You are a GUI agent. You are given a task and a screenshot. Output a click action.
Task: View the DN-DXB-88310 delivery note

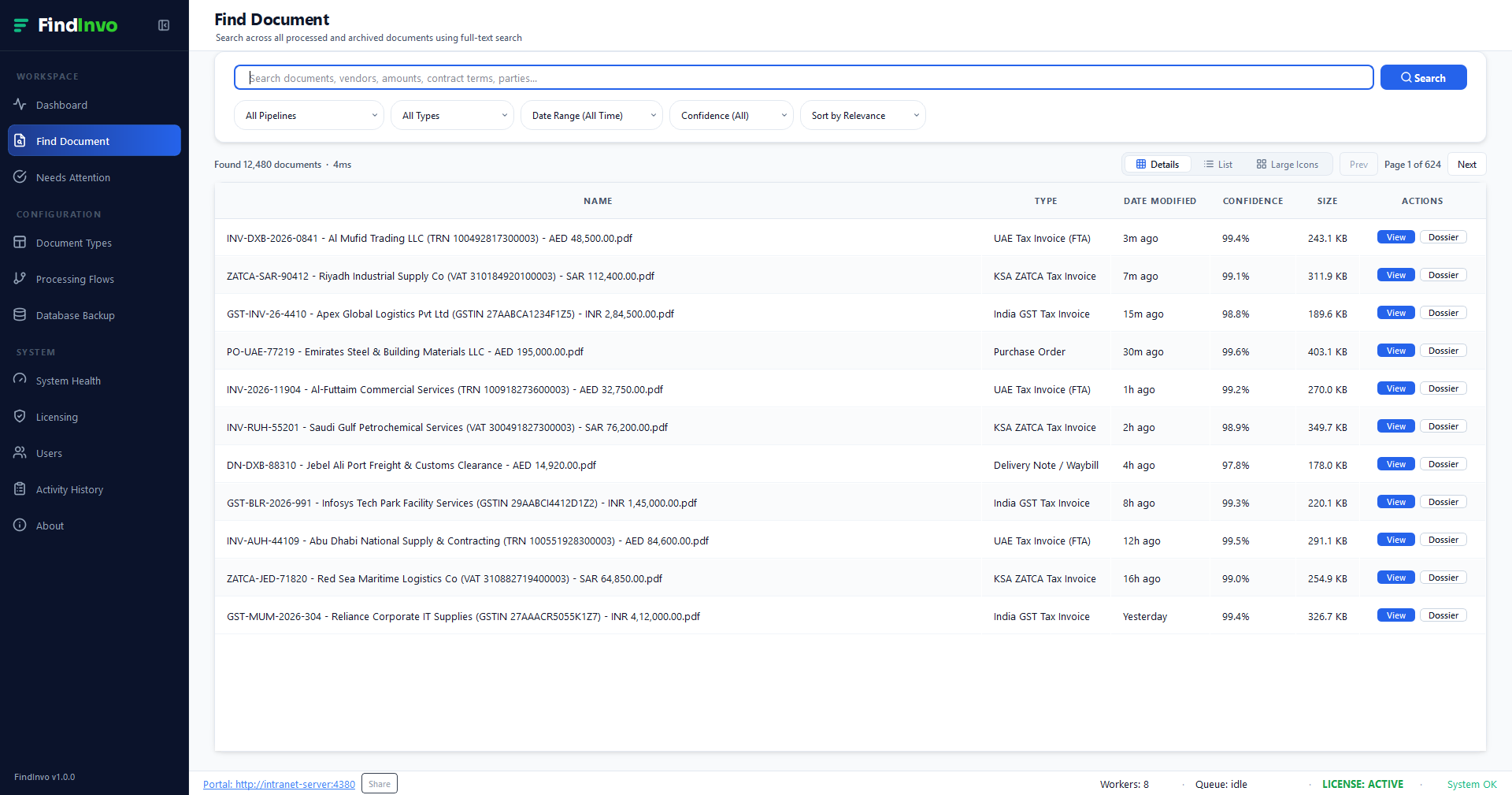tap(1396, 464)
